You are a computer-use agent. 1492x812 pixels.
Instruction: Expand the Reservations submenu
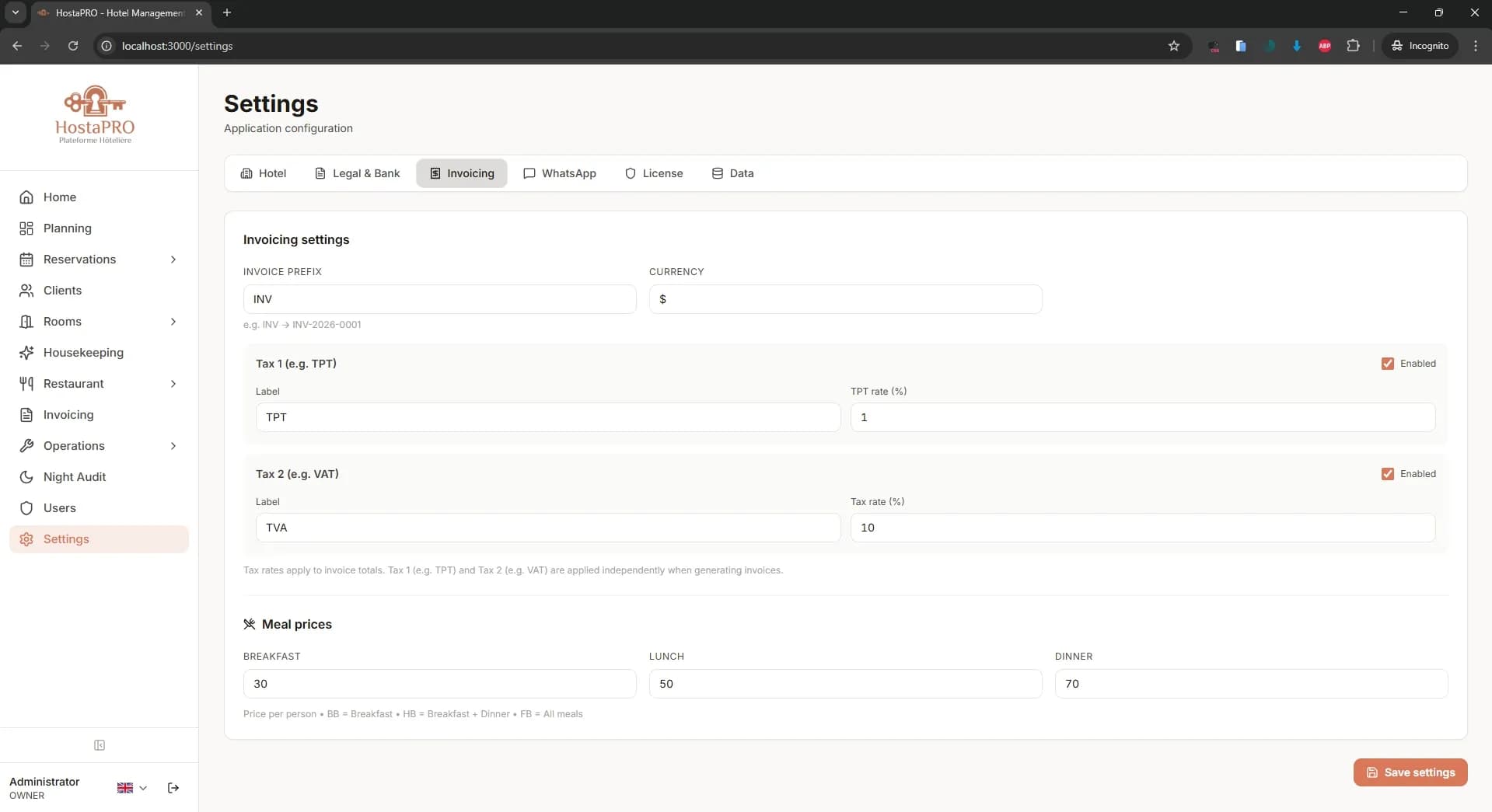173,260
